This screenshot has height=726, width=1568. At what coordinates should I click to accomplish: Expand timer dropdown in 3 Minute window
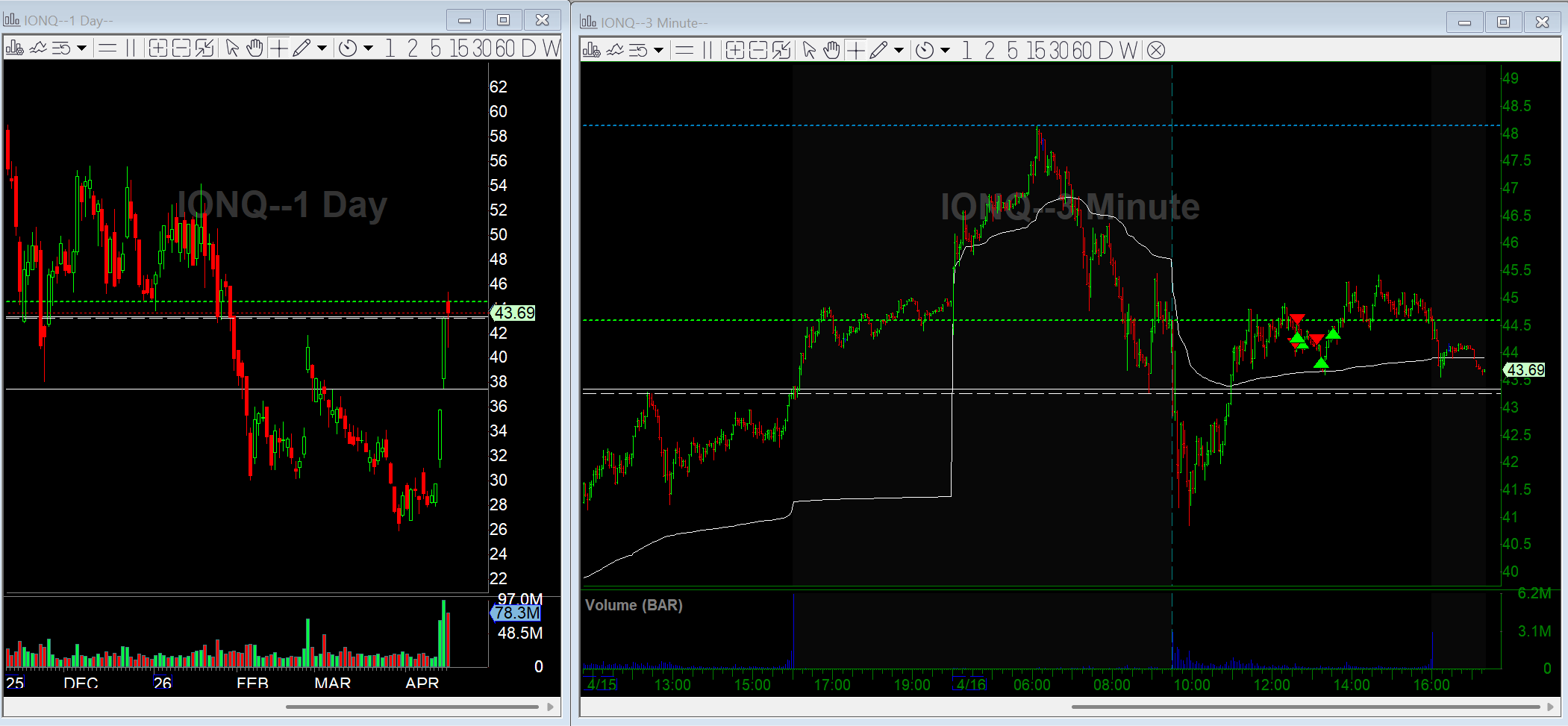[945, 50]
